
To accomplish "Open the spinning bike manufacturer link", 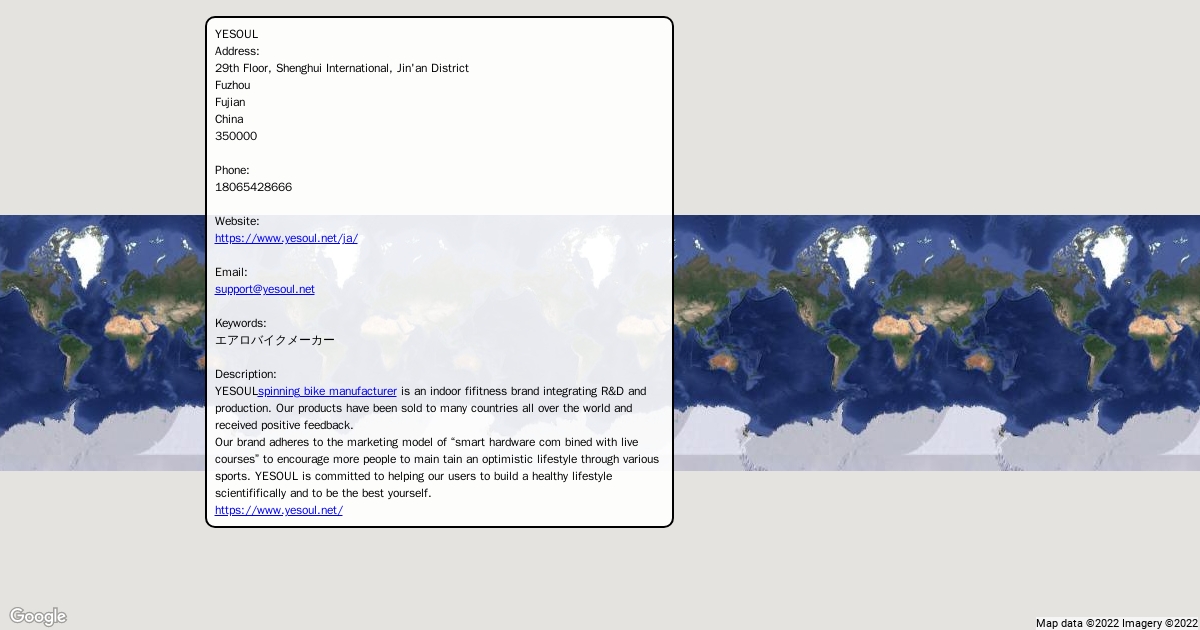I will (x=327, y=391).
